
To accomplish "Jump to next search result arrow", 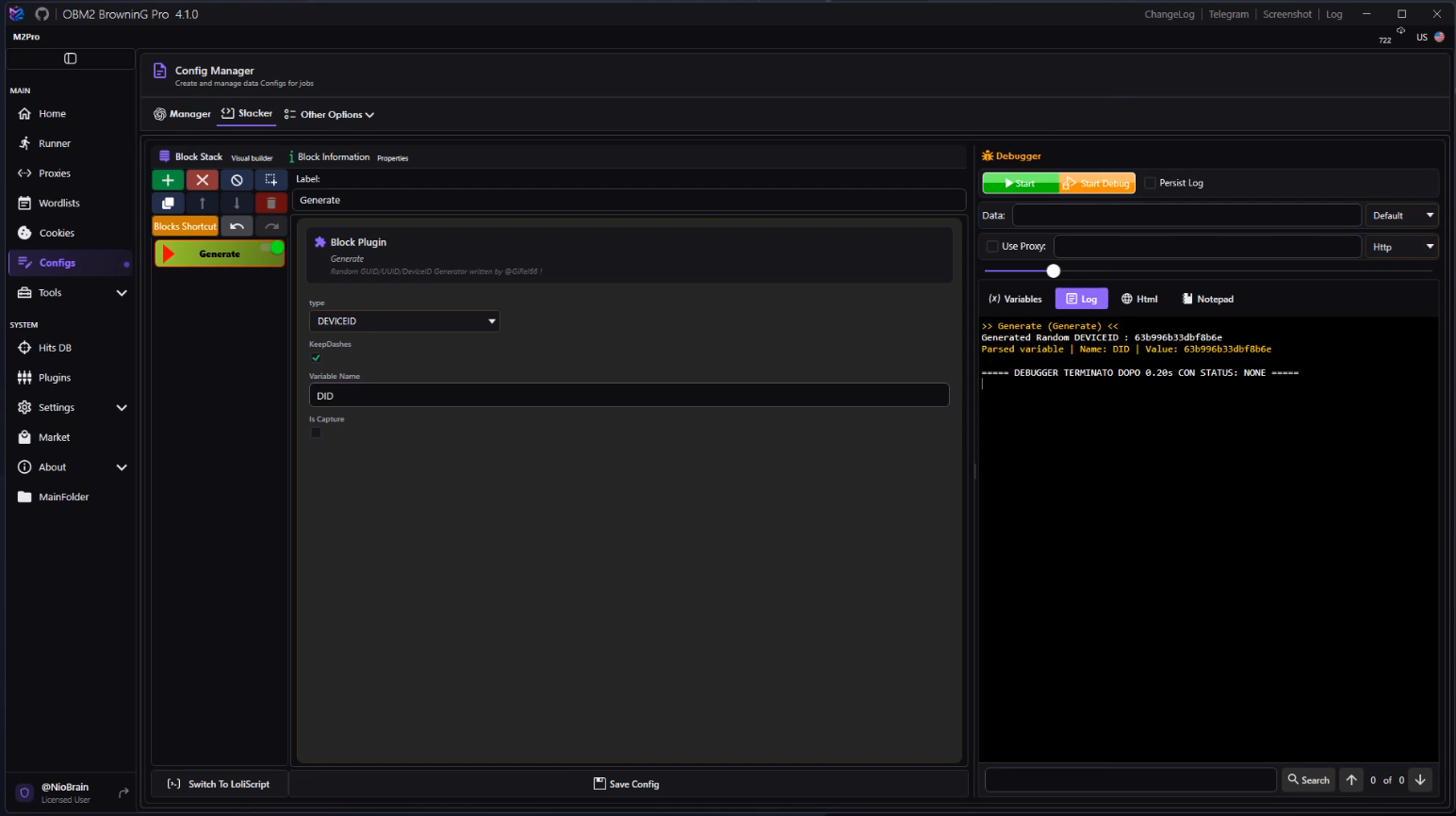I will pyautogui.click(x=1420, y=780).
